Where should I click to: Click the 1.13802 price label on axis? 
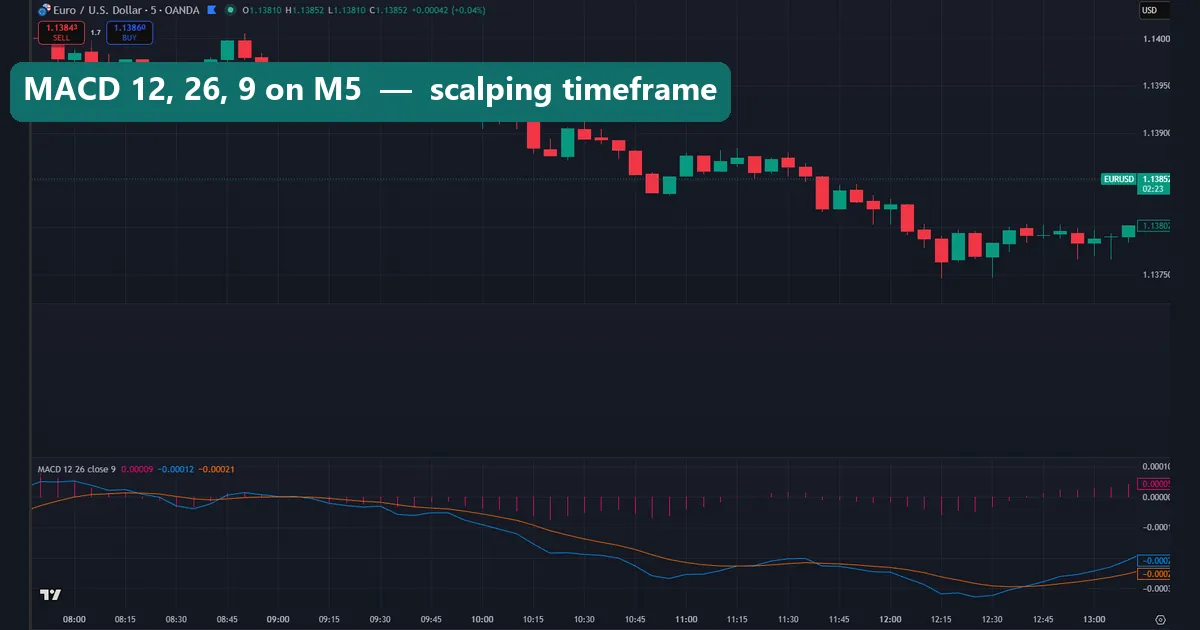tap(1154, 226)
